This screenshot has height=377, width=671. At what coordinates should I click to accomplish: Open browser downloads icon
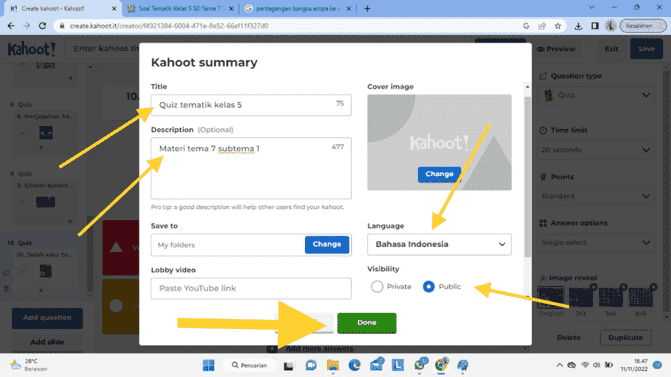coord(578,26)
